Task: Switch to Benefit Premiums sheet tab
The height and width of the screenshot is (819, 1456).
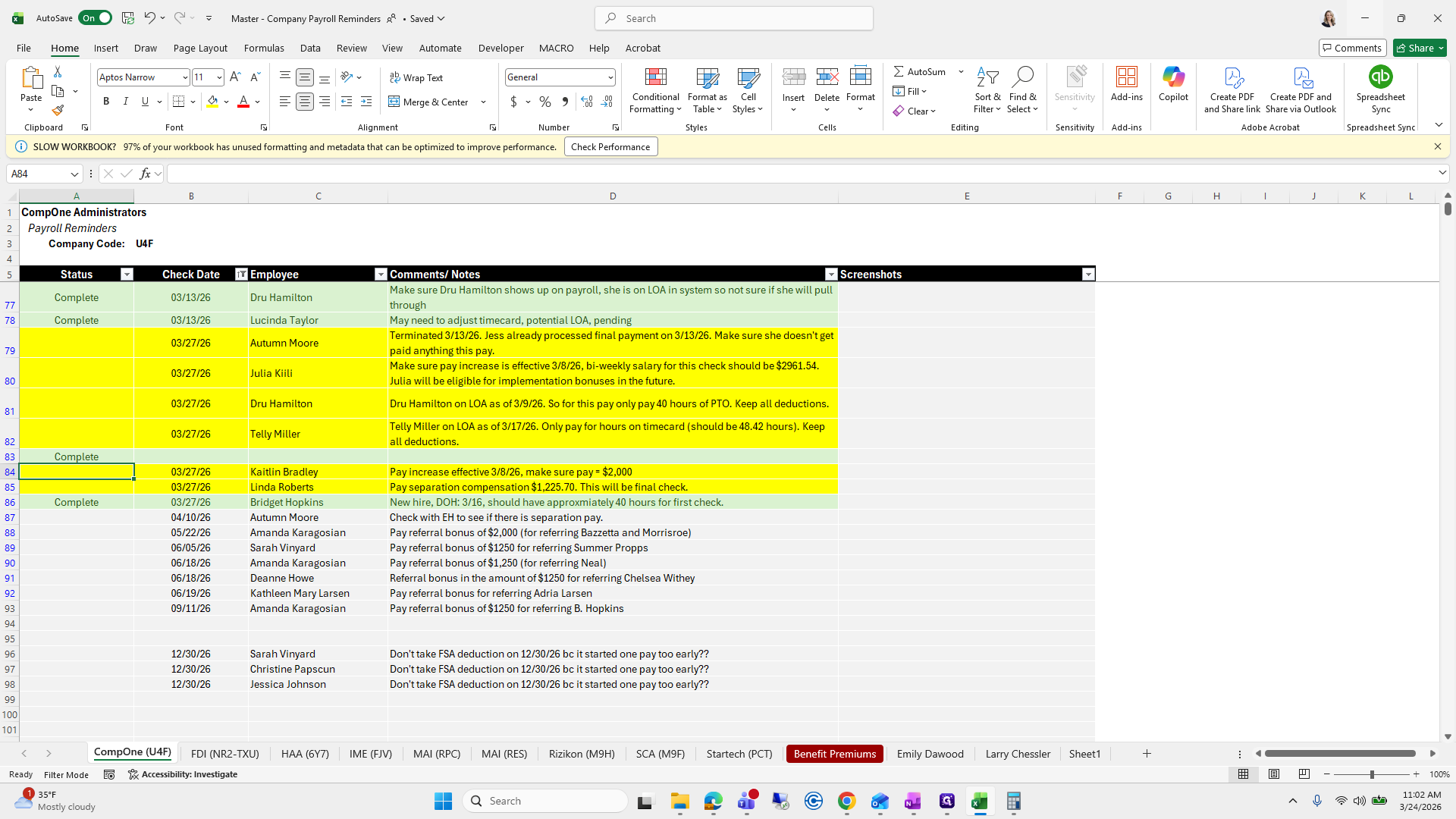Action: click(x=834, y=754)
